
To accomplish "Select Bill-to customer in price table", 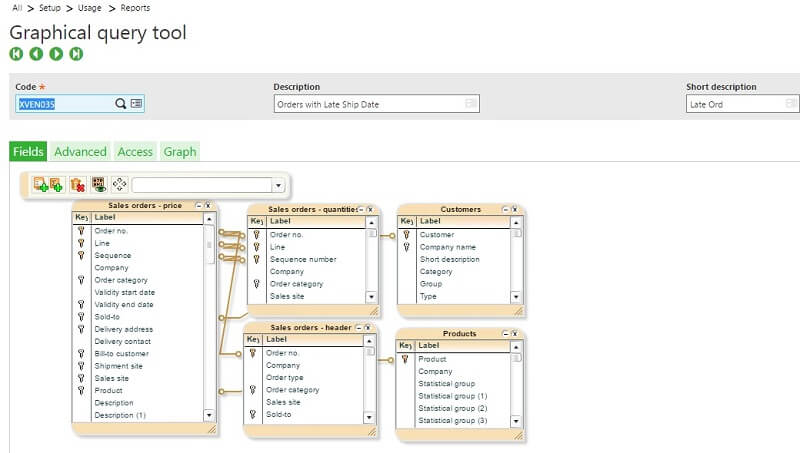I will [x=121, y=354].
